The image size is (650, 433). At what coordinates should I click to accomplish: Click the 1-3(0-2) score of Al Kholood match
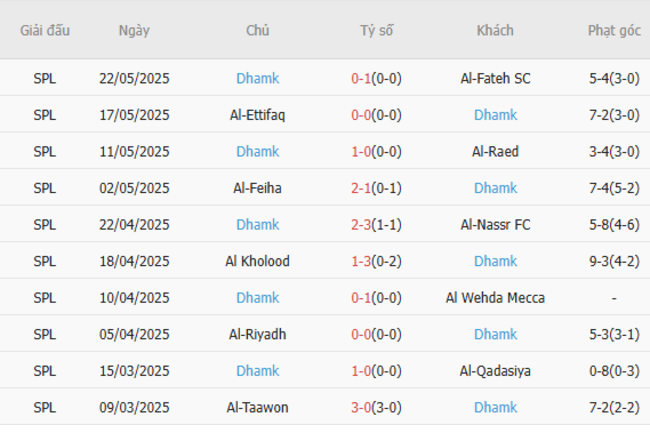click(x=376, y=261)
